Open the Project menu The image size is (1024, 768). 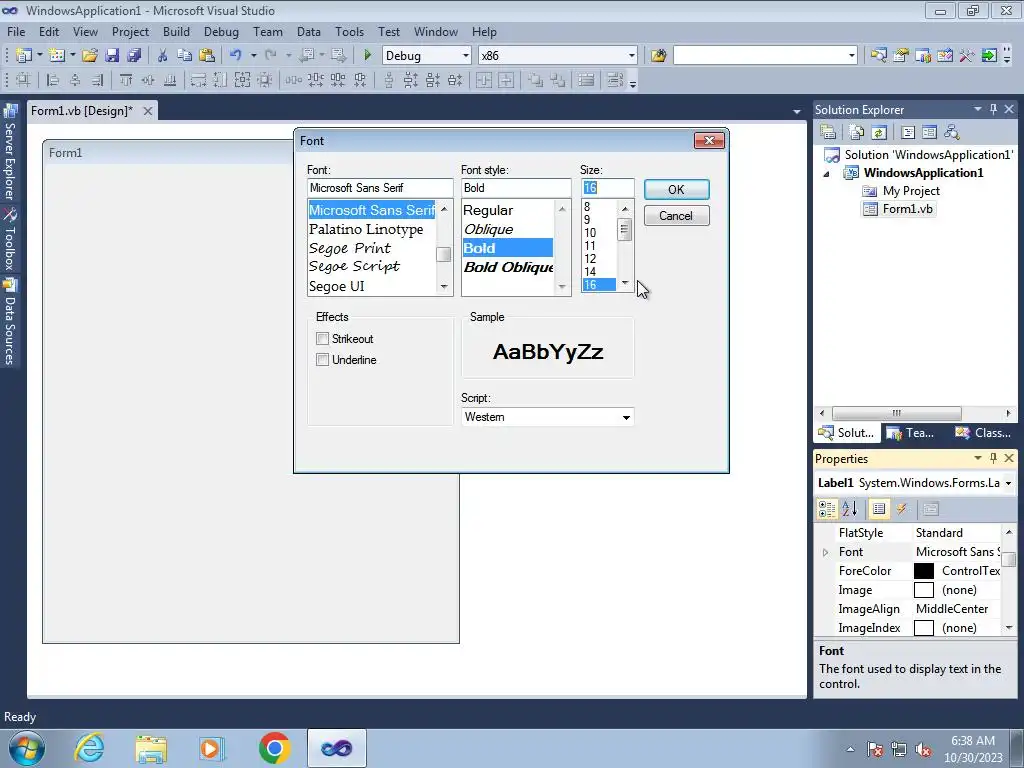click(130, 31)
